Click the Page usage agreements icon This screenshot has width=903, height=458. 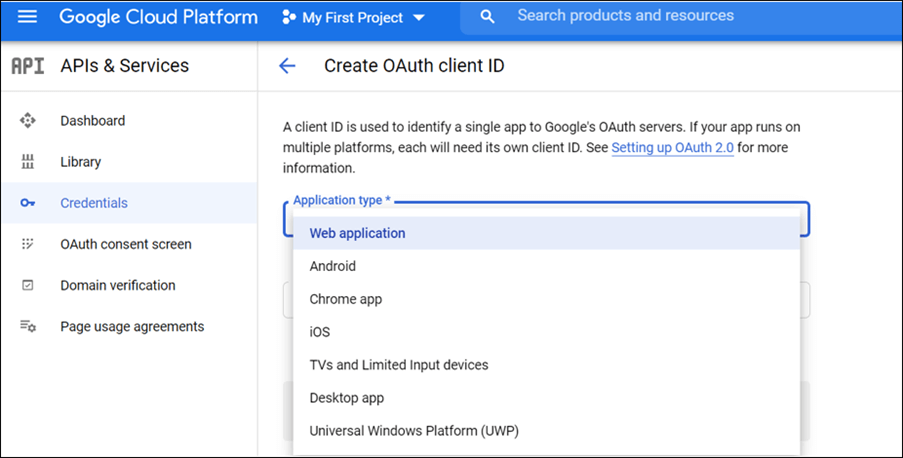[28, 327]
